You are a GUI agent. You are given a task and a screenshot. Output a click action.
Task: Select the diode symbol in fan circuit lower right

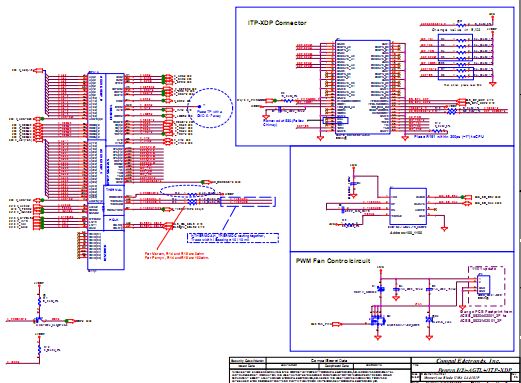tap(429, 320)
